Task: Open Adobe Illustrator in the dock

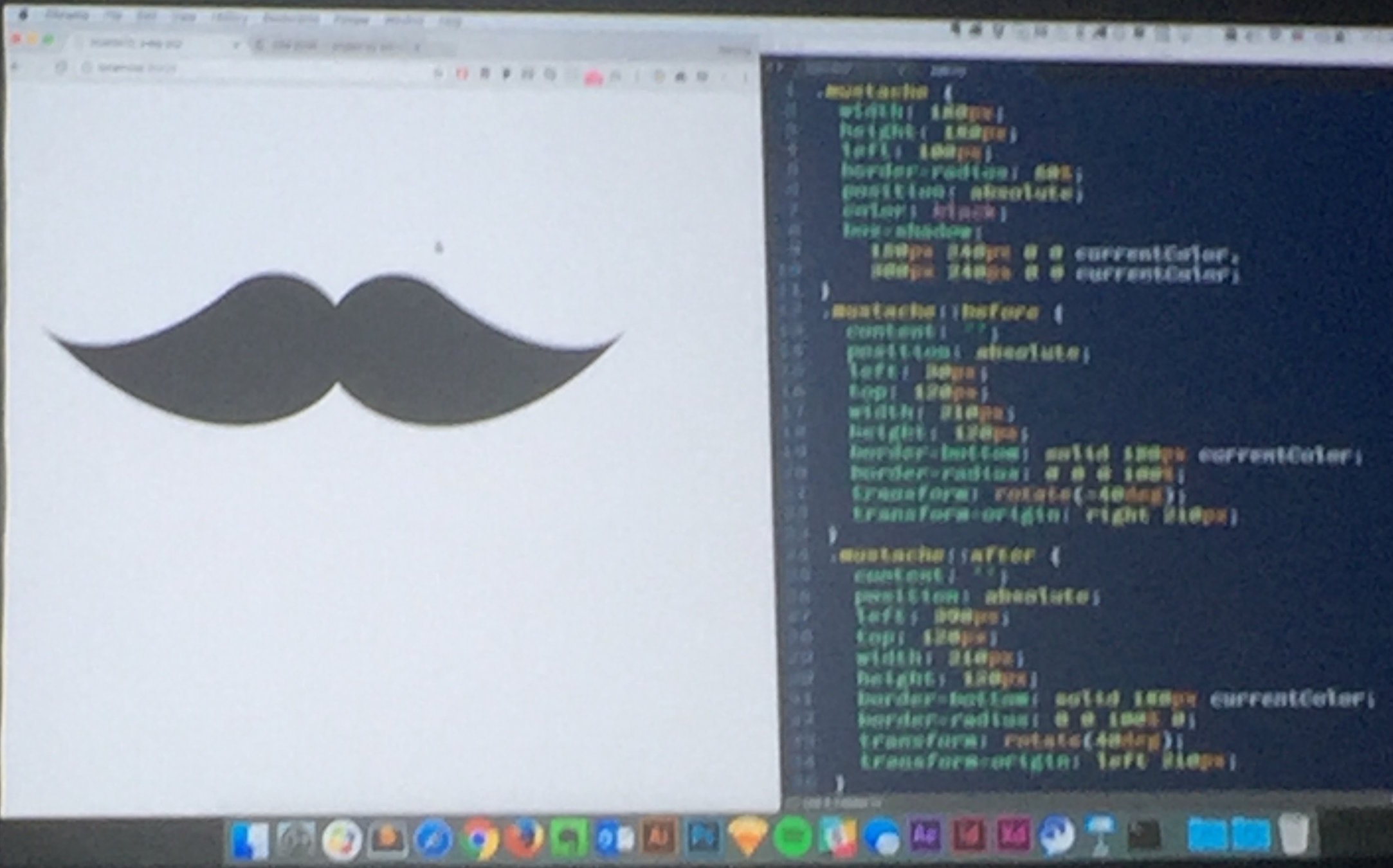Action: (659, 837)
